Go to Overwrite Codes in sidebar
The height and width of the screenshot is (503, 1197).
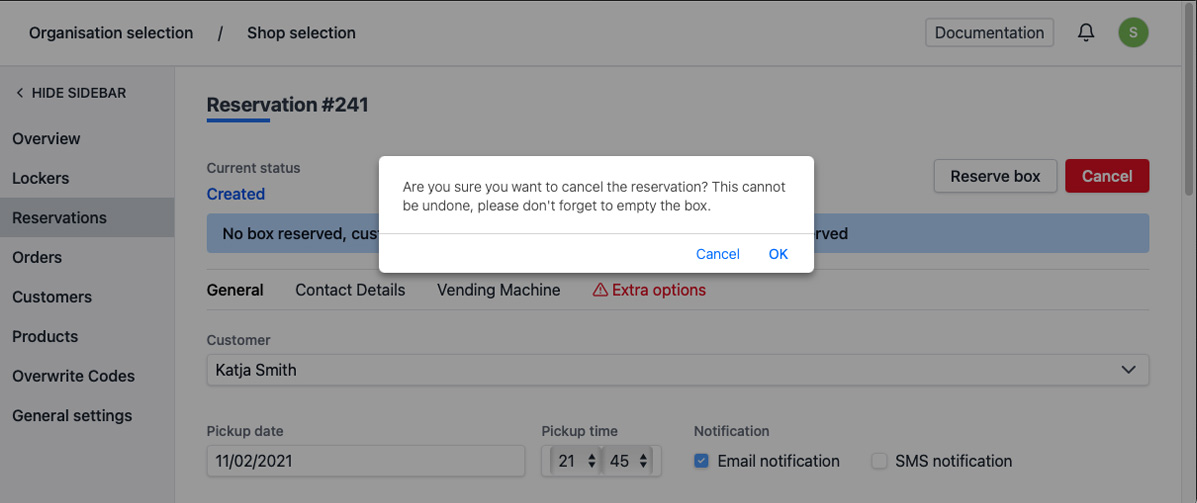pyautogui.click(x=73, y=376)
